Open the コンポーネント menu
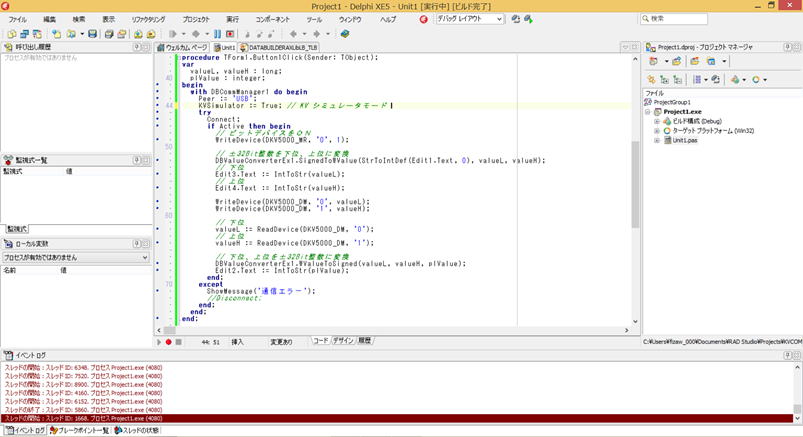The height and width of the screenshot is (437, 803). tap(272, 19)
